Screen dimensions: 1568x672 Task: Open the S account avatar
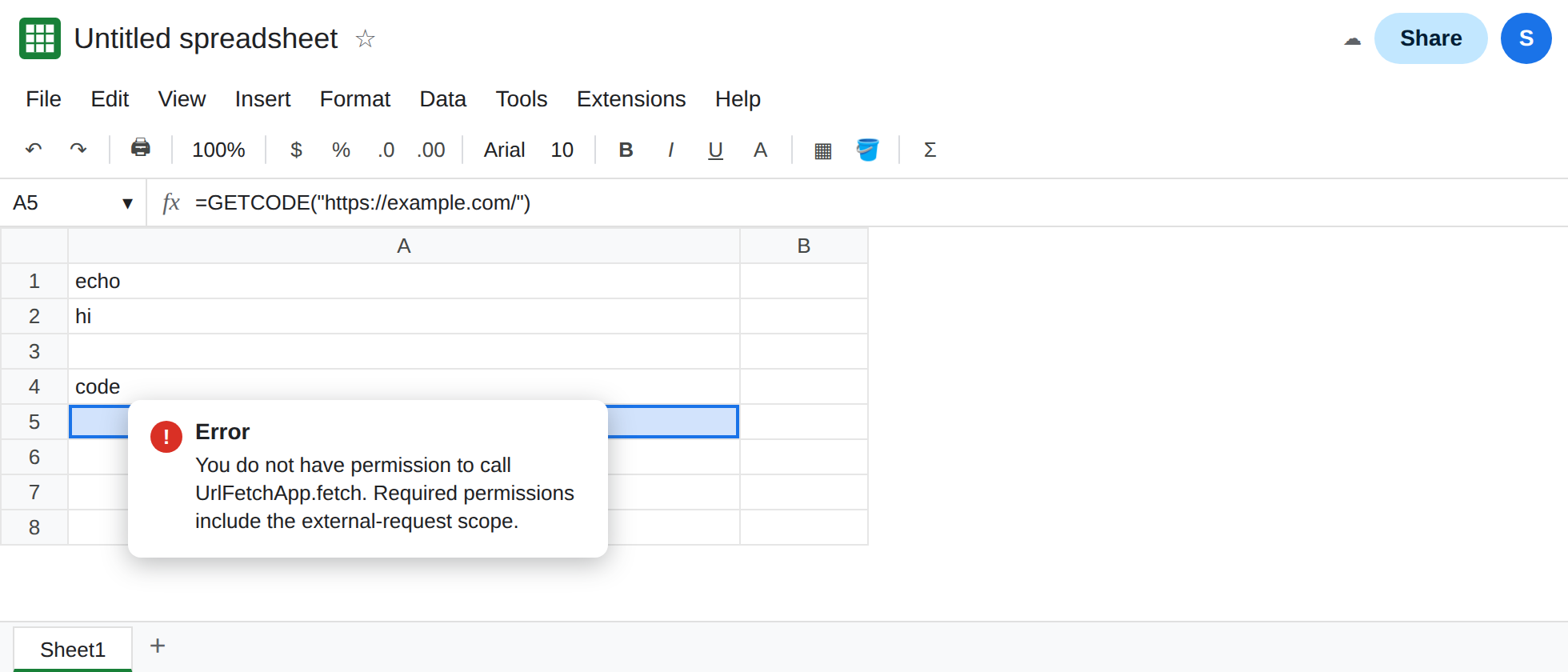click(x=1526, y=38)
